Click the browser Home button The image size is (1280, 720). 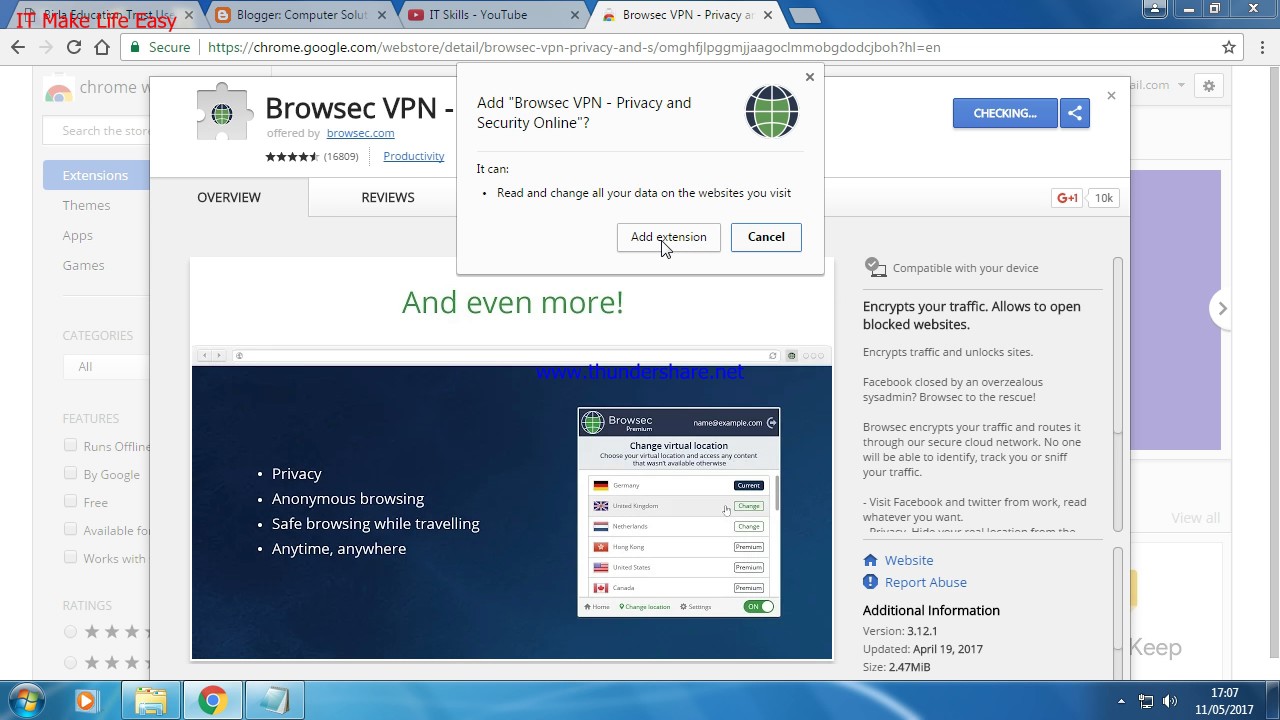pyautogui.click(x=102, y=47)
